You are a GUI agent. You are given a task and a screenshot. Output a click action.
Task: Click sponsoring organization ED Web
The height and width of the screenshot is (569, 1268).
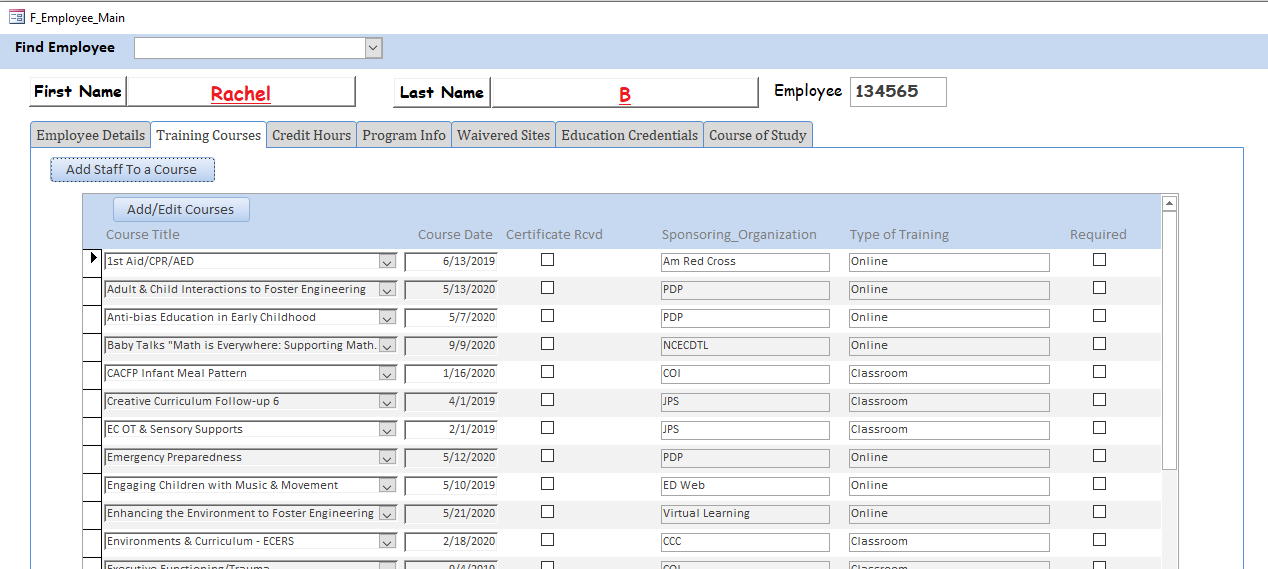pyautogui.click(x=745, y=486)
